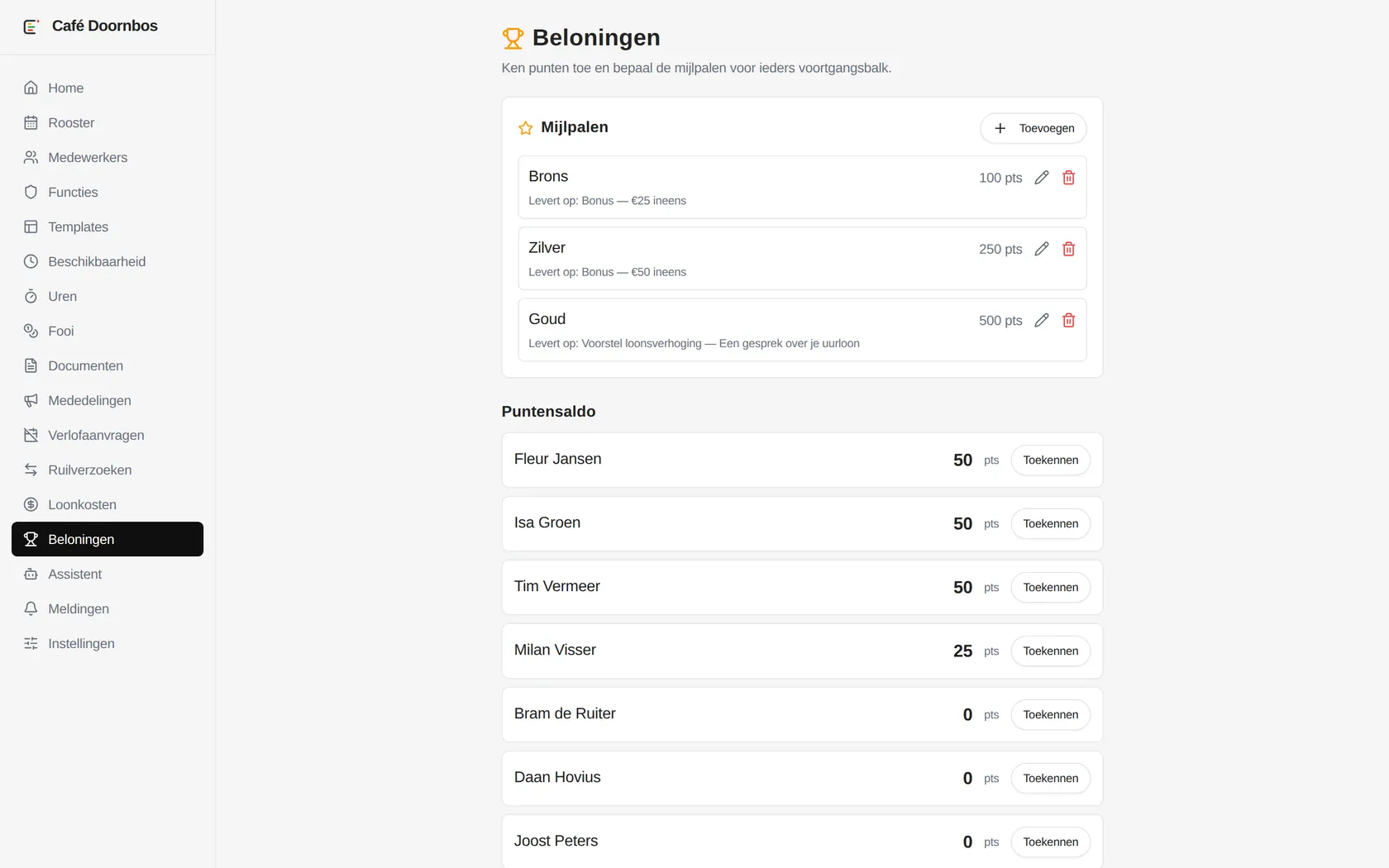This screenshot has height=868, width=1389.
Task: Click the Fleur Jansen name
Action: [x=558, y=459]
